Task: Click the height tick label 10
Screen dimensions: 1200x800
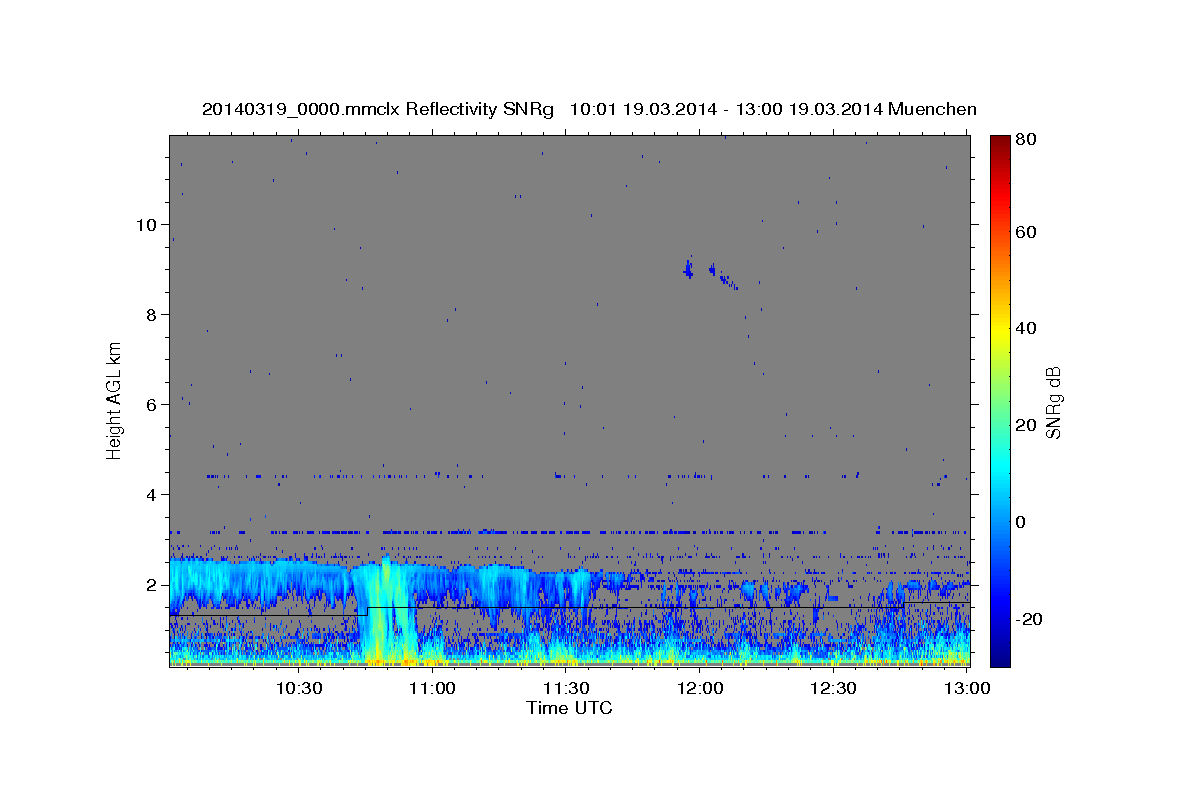Action: point(146,224)
